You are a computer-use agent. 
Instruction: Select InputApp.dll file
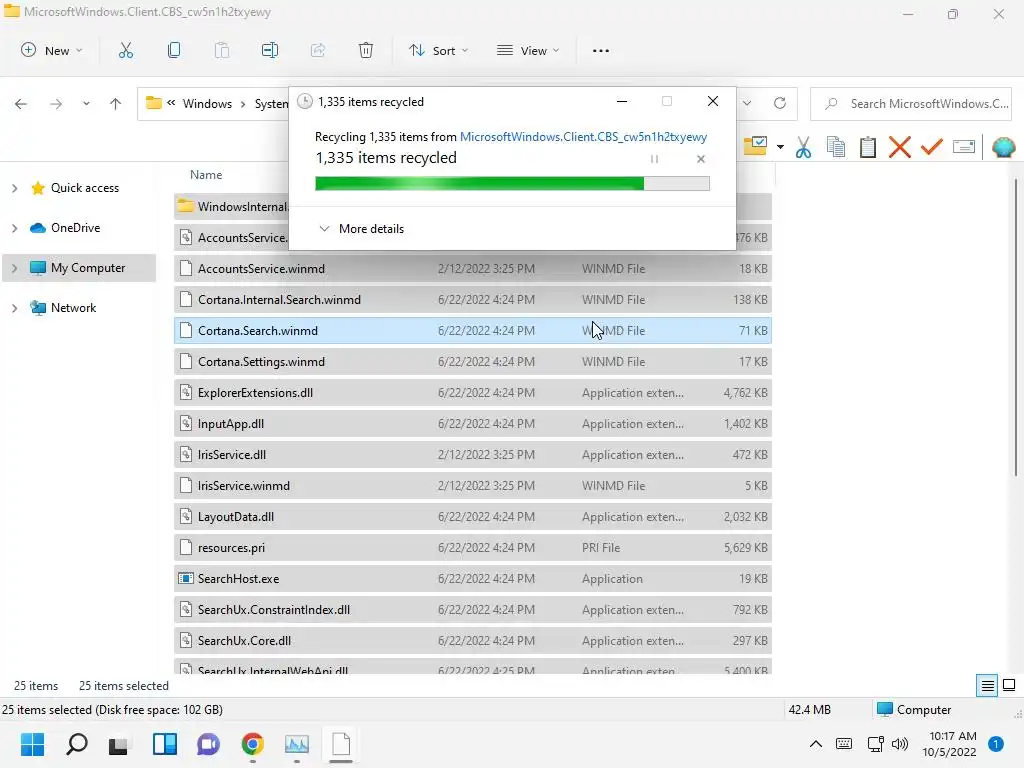click(473, 424)
